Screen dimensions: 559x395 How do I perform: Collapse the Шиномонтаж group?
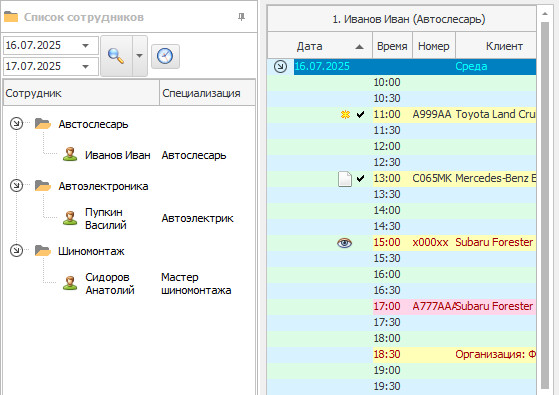click(x=16, y=250)
